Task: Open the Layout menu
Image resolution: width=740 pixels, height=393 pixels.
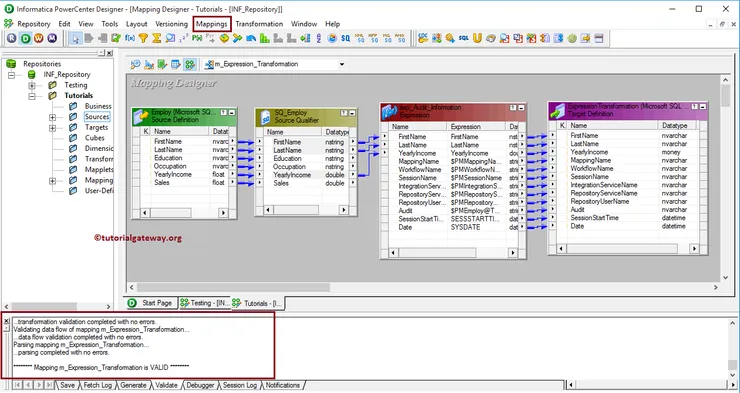Action: coord(136,24)
